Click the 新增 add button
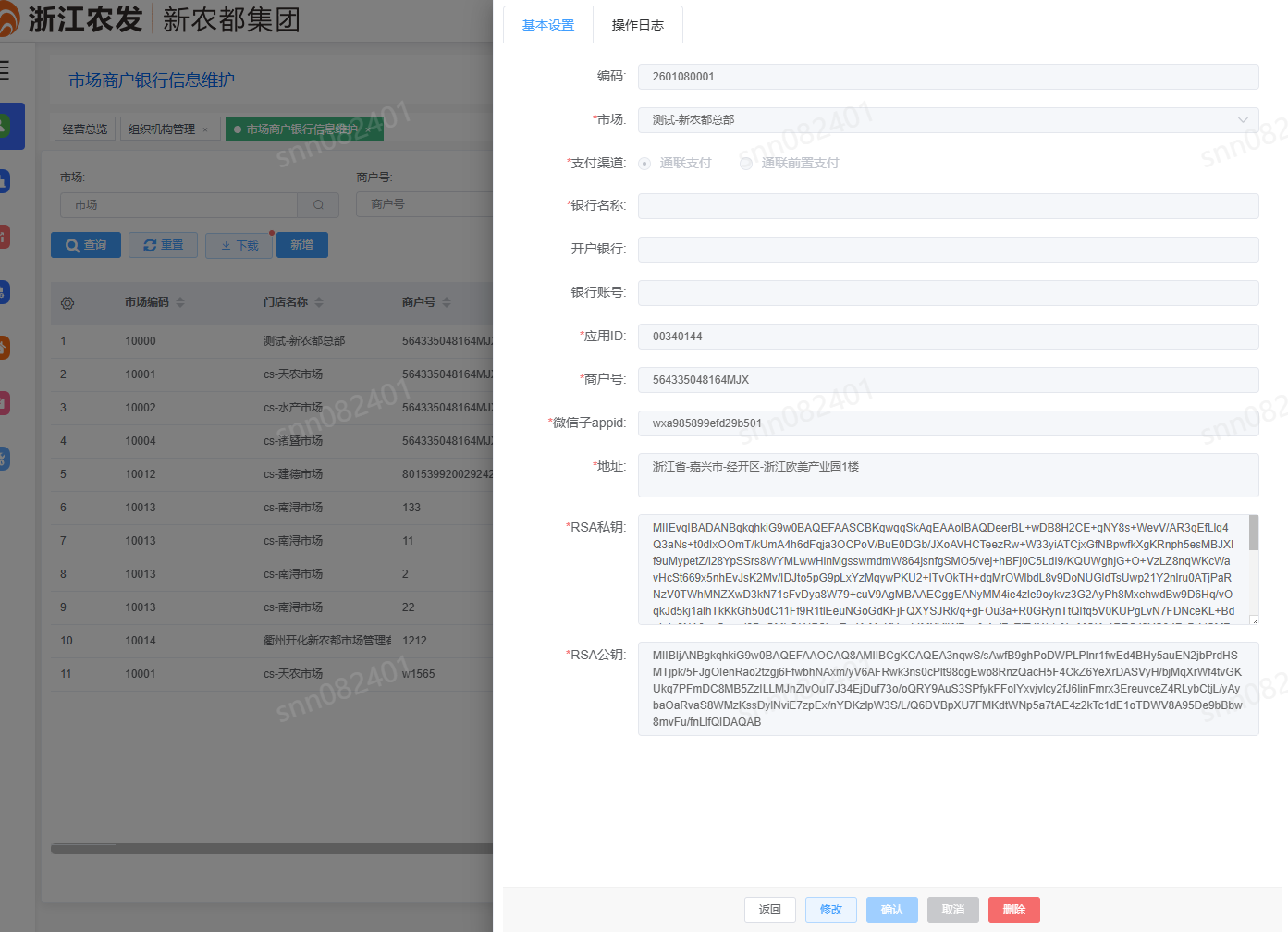Image resolution: width=1288 pixels, height=932 pixels. point(301,245)
